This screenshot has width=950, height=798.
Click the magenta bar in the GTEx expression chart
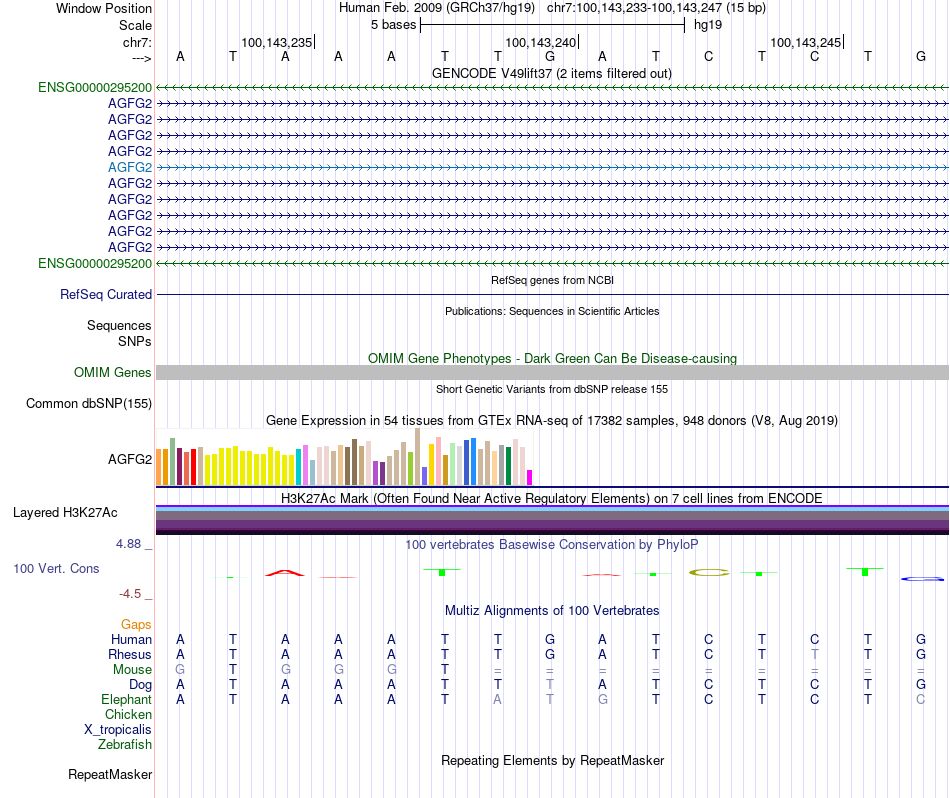click(x=530, y=477)
